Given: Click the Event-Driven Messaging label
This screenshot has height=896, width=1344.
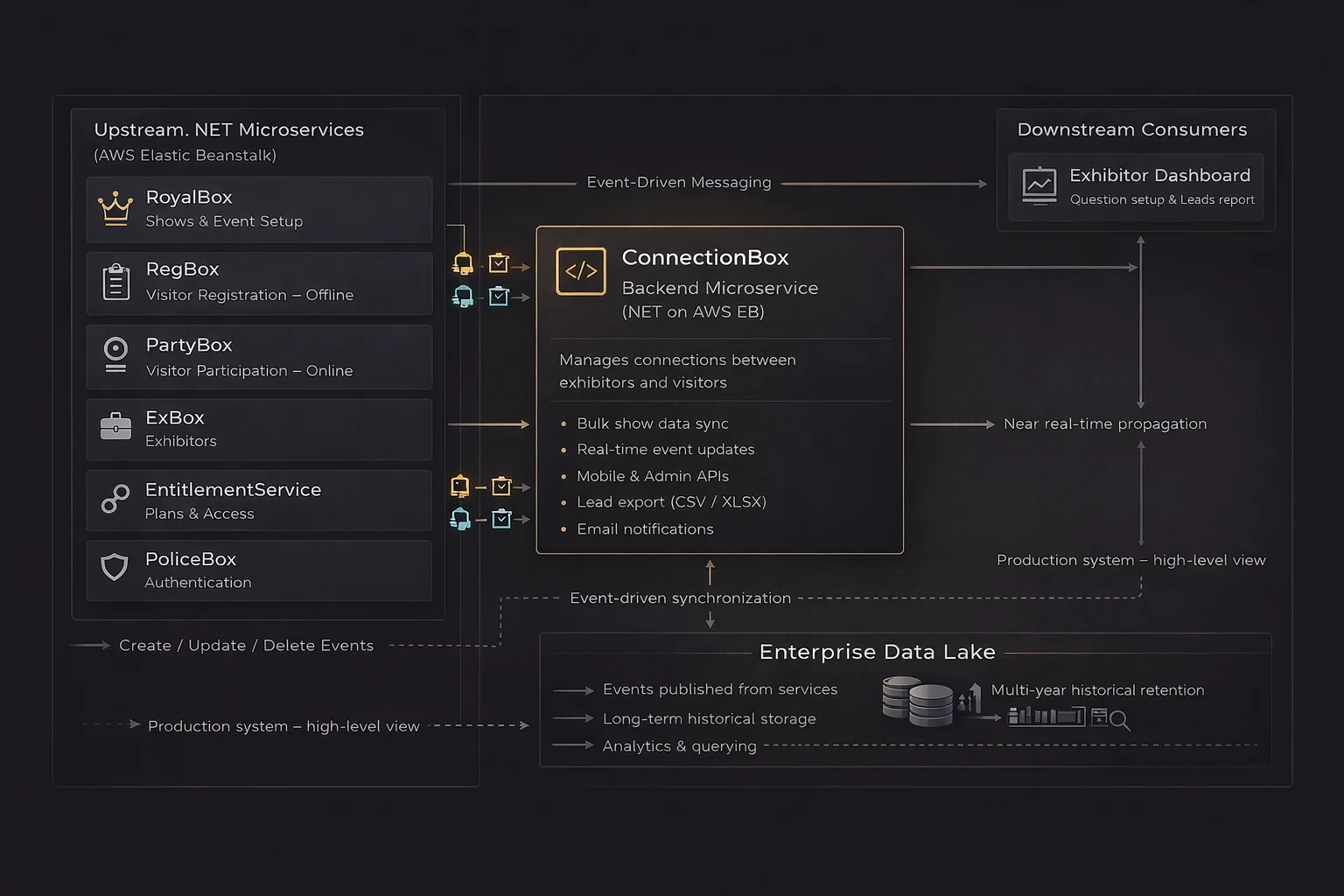Looking at the screenshot, I should [x=679, y=183].
